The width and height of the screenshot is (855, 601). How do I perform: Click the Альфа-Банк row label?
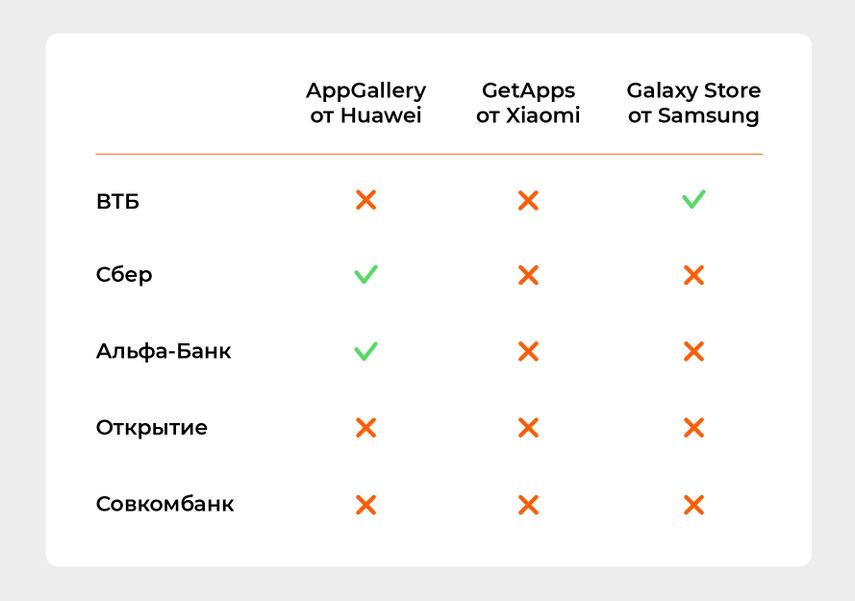click(164, 351)
